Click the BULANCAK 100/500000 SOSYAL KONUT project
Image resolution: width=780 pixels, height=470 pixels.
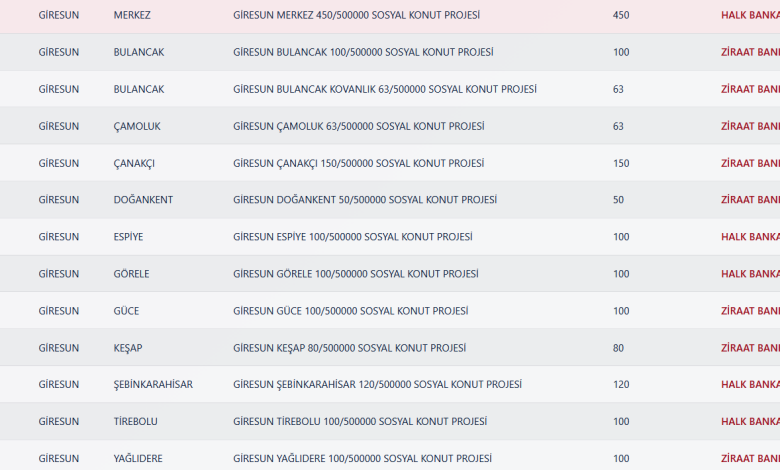[x=362, y=52]
